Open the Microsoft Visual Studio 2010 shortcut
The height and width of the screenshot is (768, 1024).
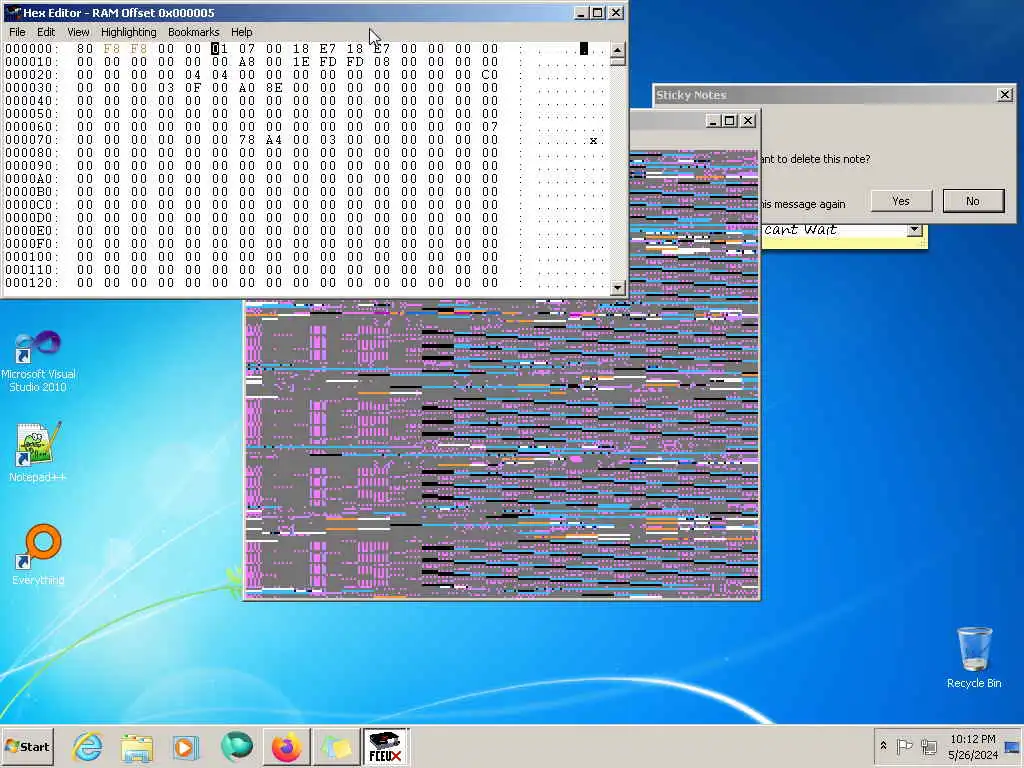38,361
